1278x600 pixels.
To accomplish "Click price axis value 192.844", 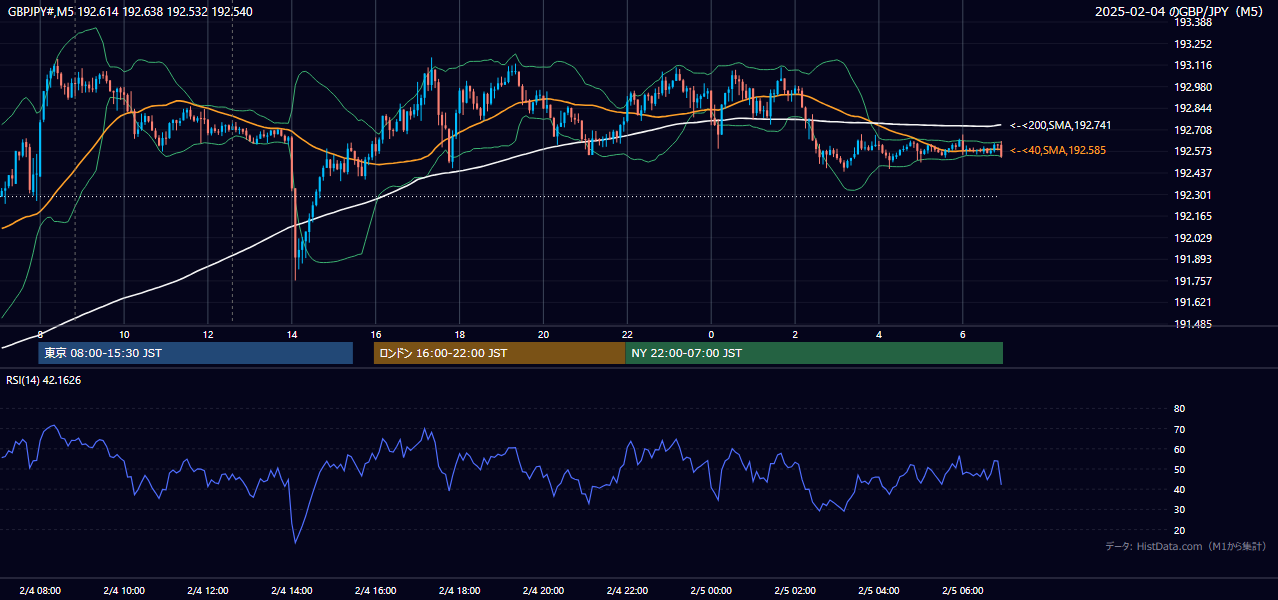I will coord(1192,108).
